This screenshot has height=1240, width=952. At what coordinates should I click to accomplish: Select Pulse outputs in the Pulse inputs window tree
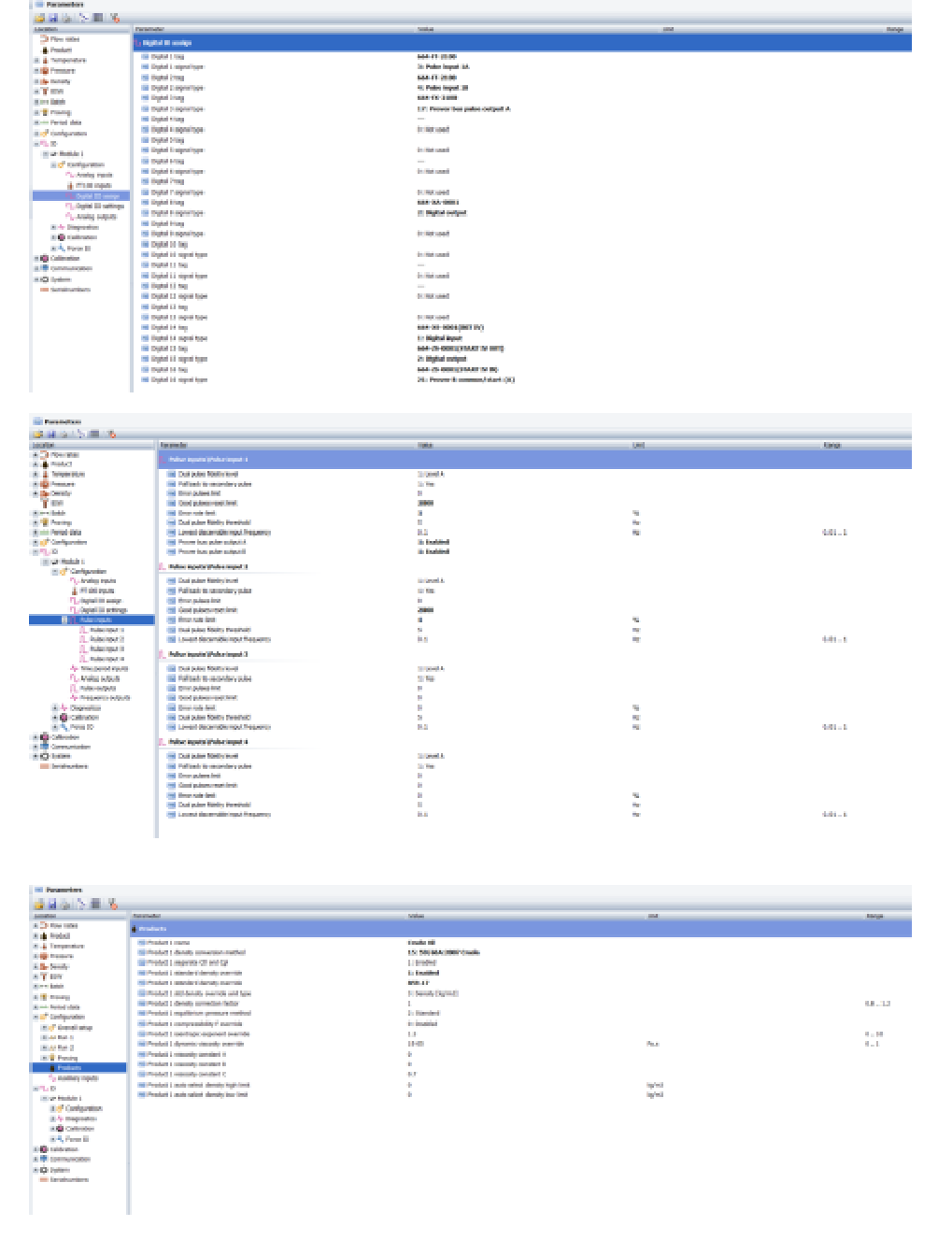(99, 689)
